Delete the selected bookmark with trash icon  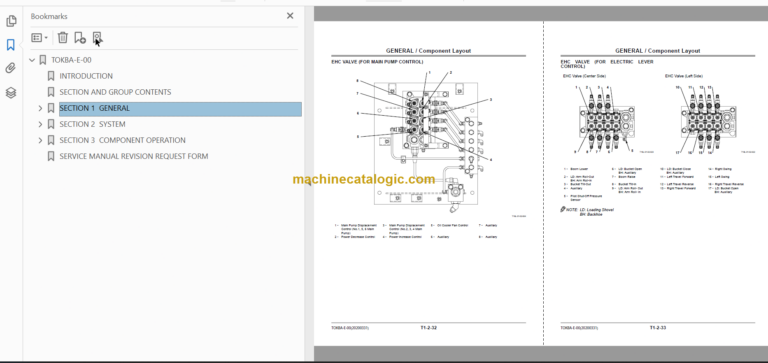pyautogui.click(x=63, y=37)
